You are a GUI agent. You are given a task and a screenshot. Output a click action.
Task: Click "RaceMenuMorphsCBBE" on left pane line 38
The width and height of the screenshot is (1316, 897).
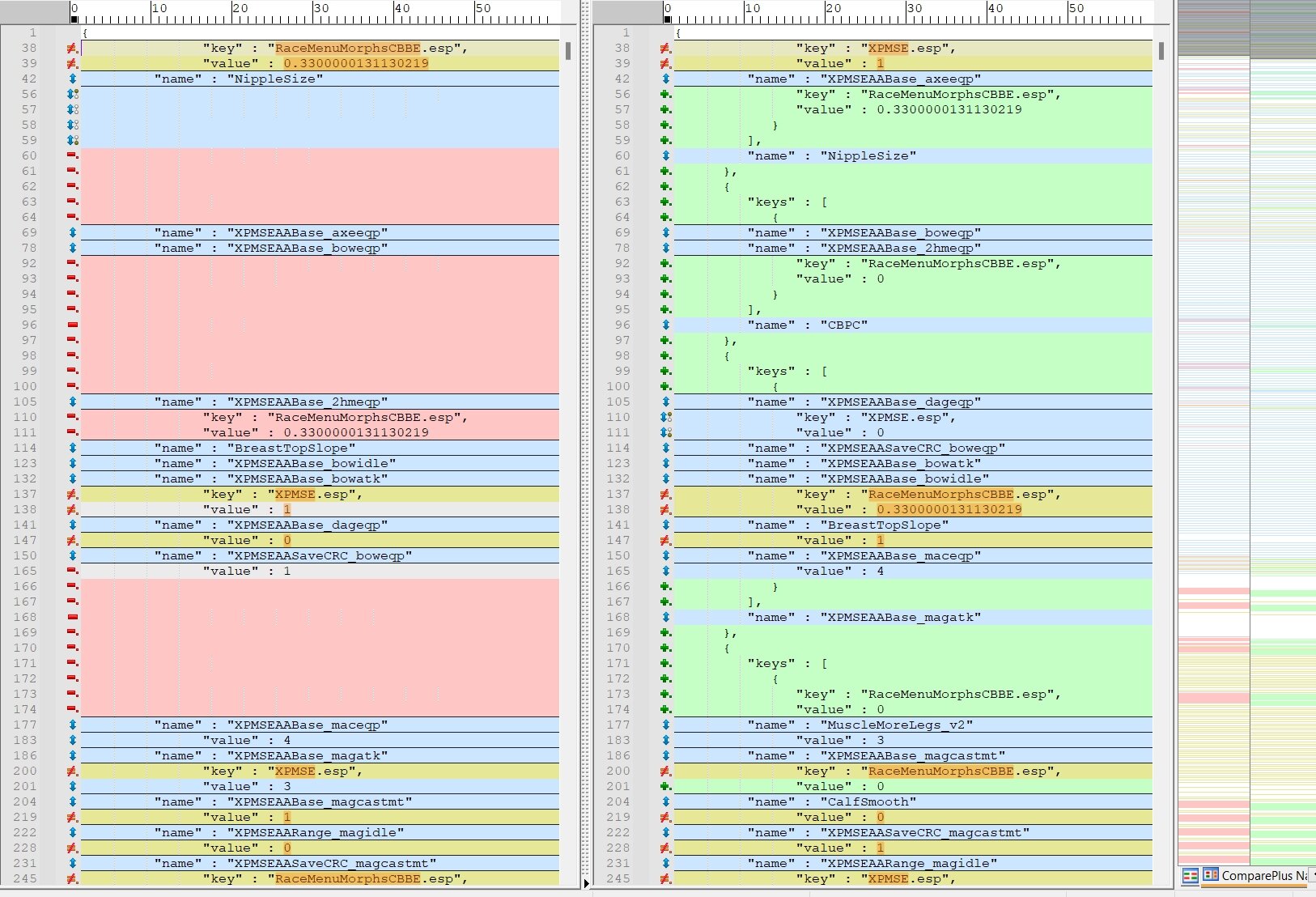(x=347, y=49)
